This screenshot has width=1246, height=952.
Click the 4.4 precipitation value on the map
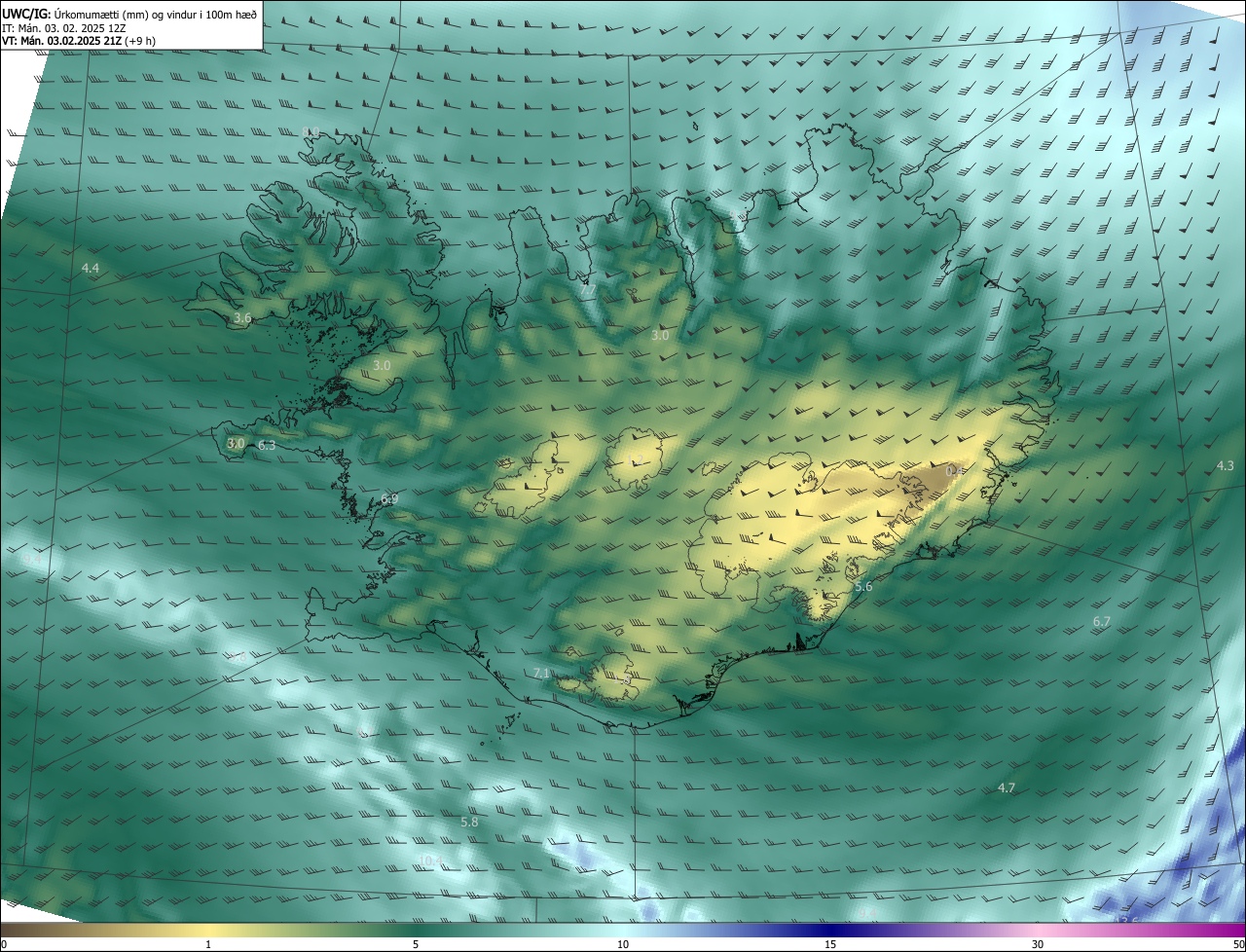coord(91,268)
